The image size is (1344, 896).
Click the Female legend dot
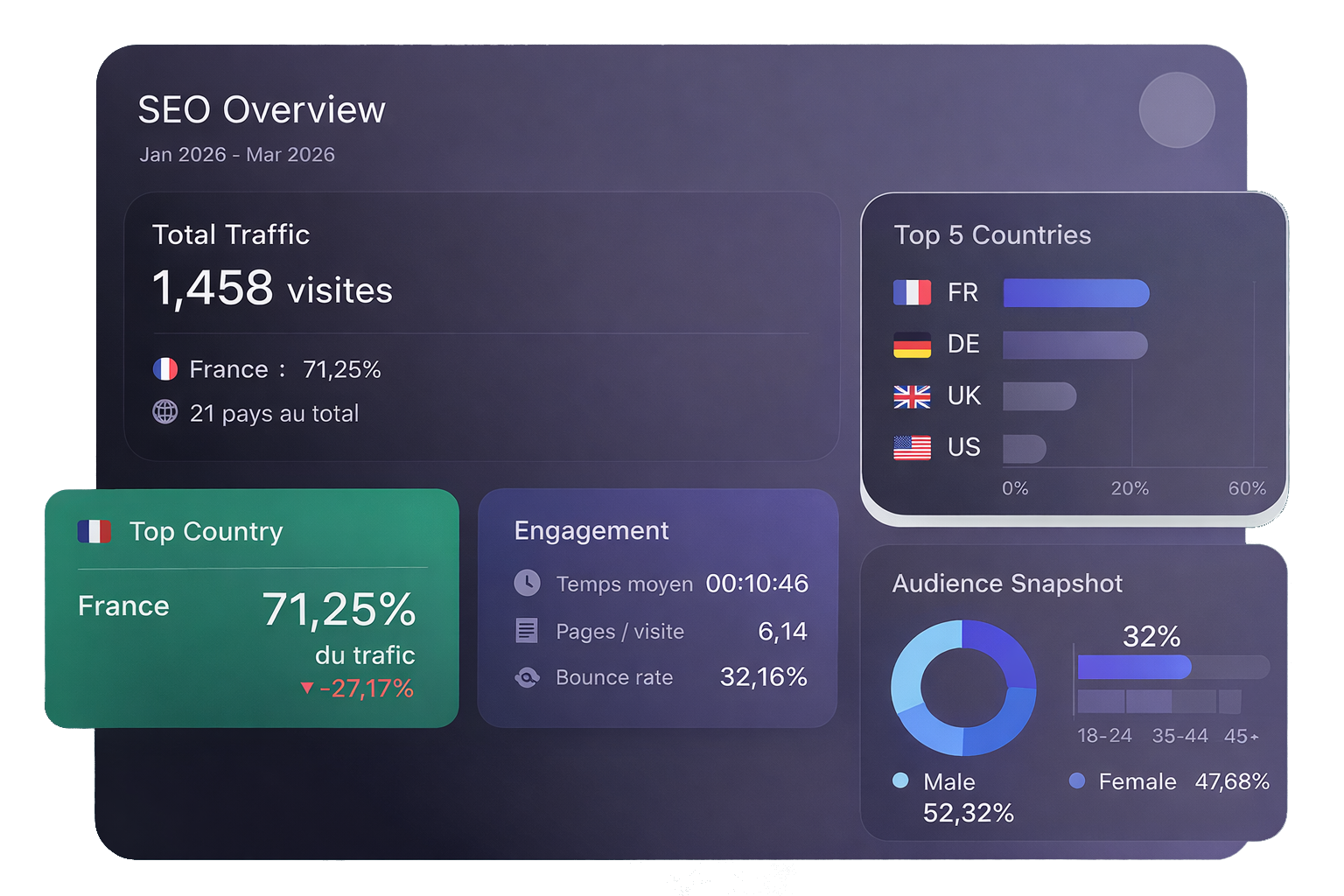(1077, 780)
